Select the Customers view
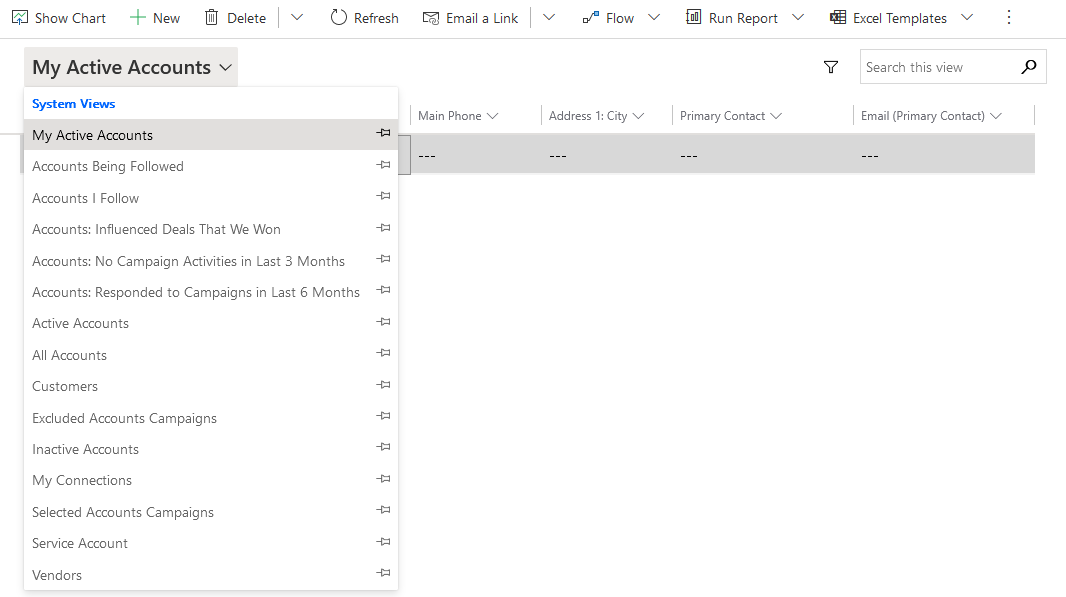The width and height of the screenshot is (1066, 597). [65, 385]
